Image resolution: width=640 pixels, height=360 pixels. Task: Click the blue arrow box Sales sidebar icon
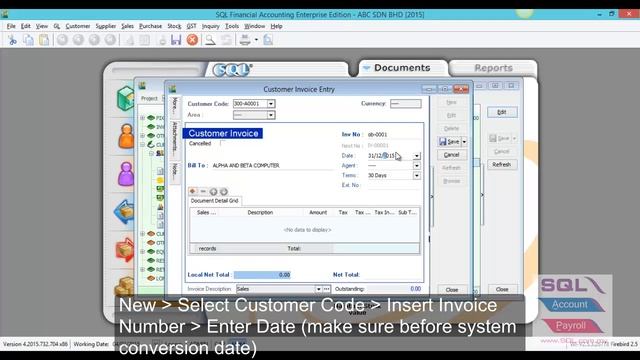[x=124, y=211]
